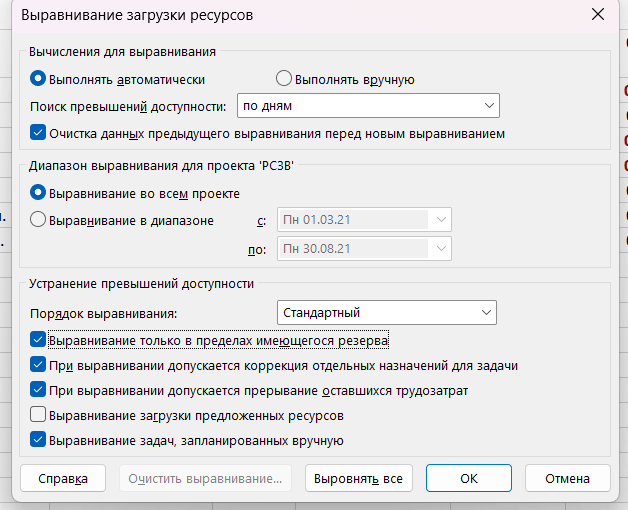Toggle 'прерывание оставшихся трудозатрат' checkbox

[x=38, y=390]
